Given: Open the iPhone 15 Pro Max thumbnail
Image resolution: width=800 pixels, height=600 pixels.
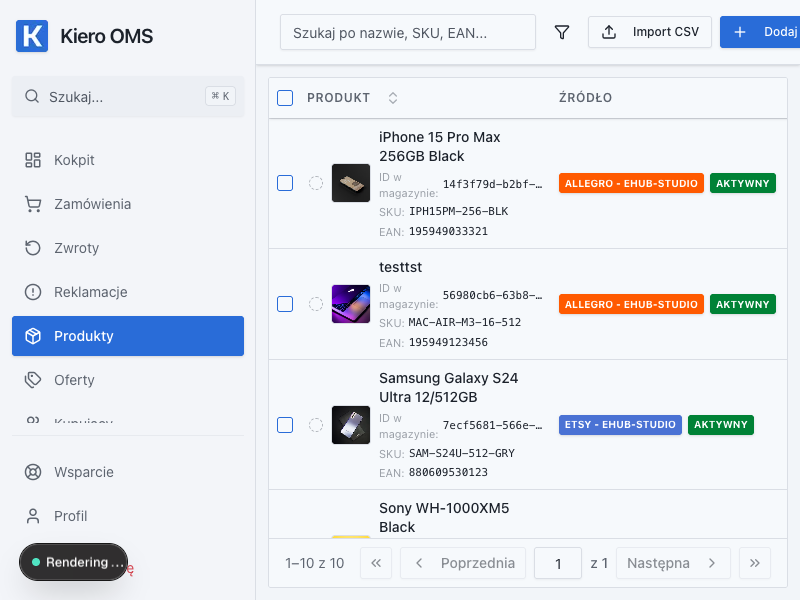Looking at the screenshot, I should (x=351, y=183).
